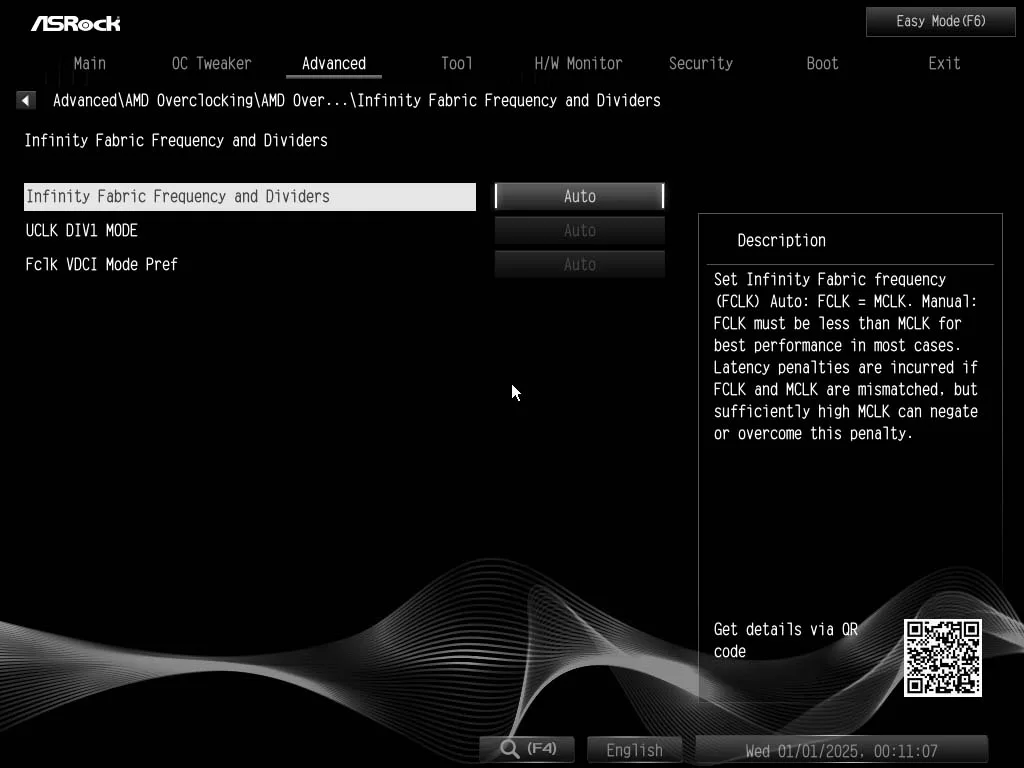Viewport: 1024px width, 768px height.
Task: Click 'Get details via QR code' text
Action: click(786, 640)
